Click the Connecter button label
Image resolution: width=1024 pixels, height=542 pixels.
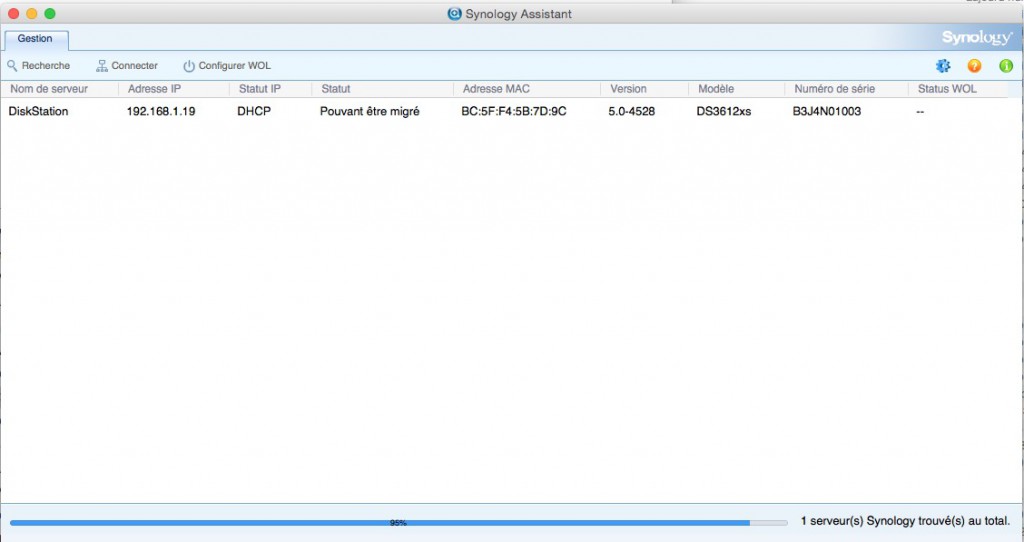135,66
